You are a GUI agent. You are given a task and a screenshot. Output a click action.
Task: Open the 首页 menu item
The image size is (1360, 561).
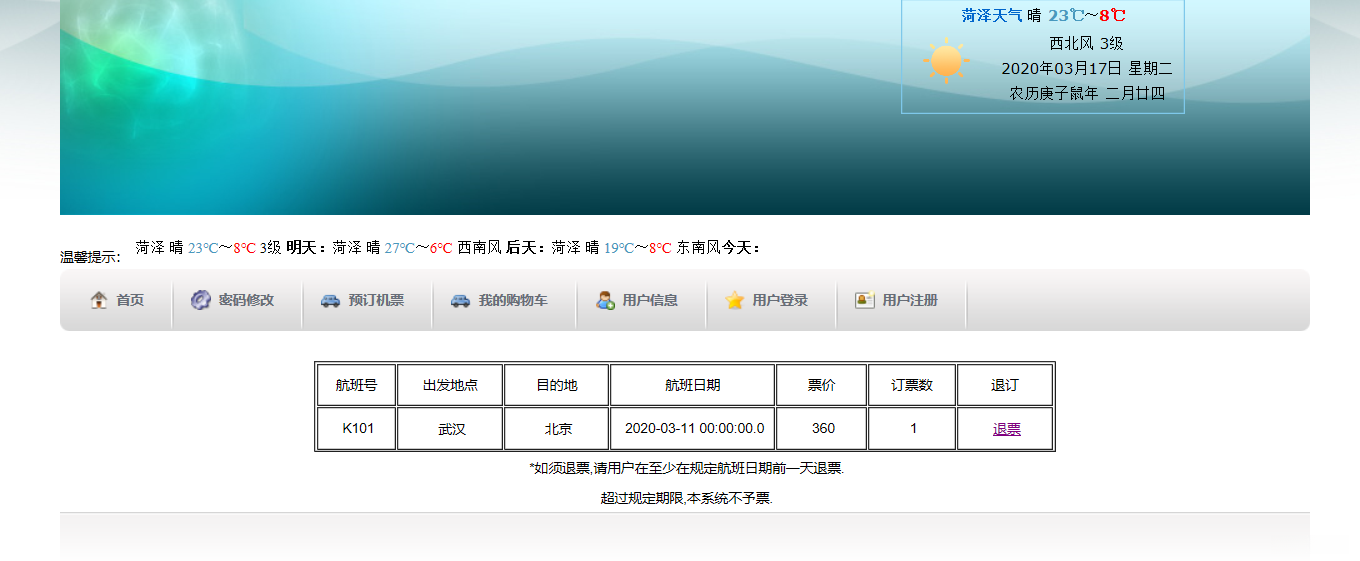130,300
